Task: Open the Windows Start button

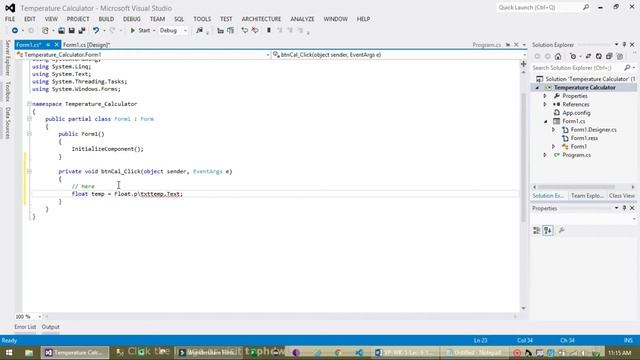Action: 9,353
